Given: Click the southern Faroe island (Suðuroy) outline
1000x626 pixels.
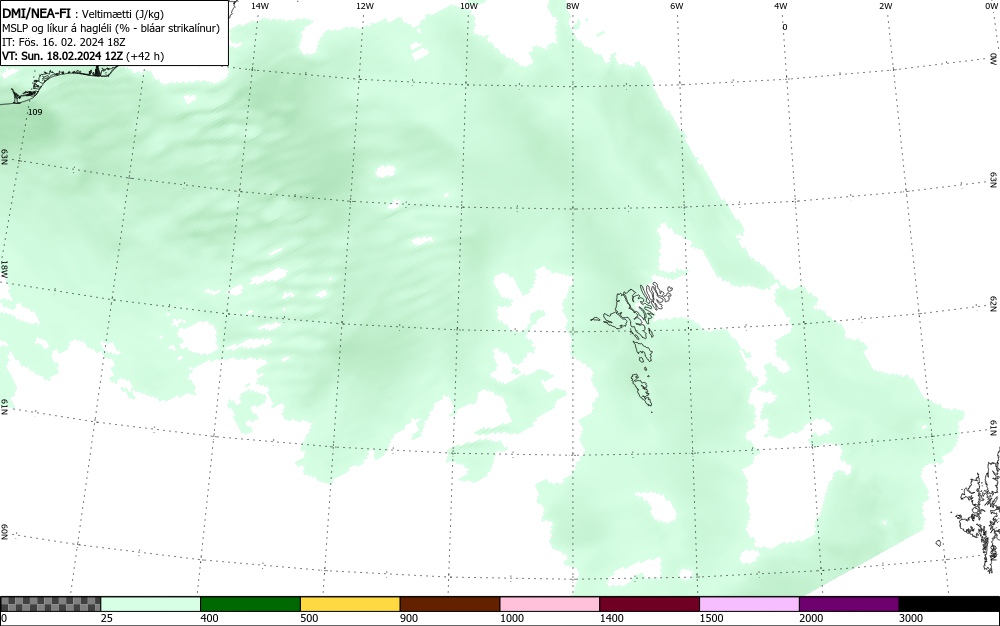Looking at the screenshot, I should click(642, 389).
